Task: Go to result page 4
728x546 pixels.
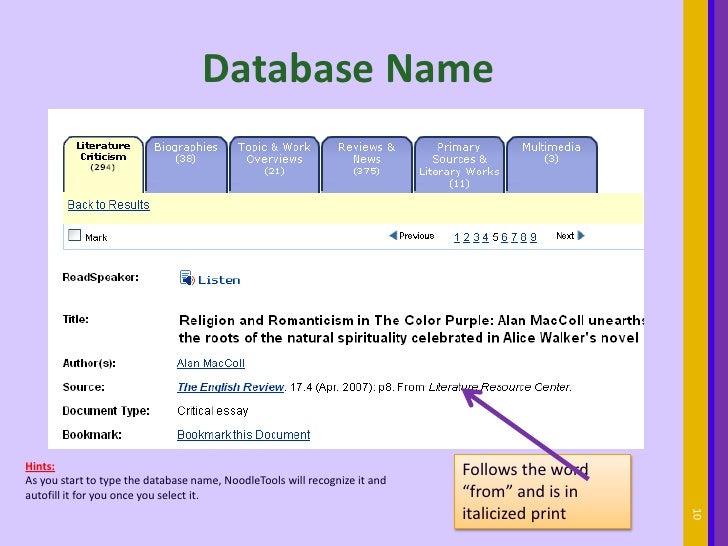Action: pos(485,237)
